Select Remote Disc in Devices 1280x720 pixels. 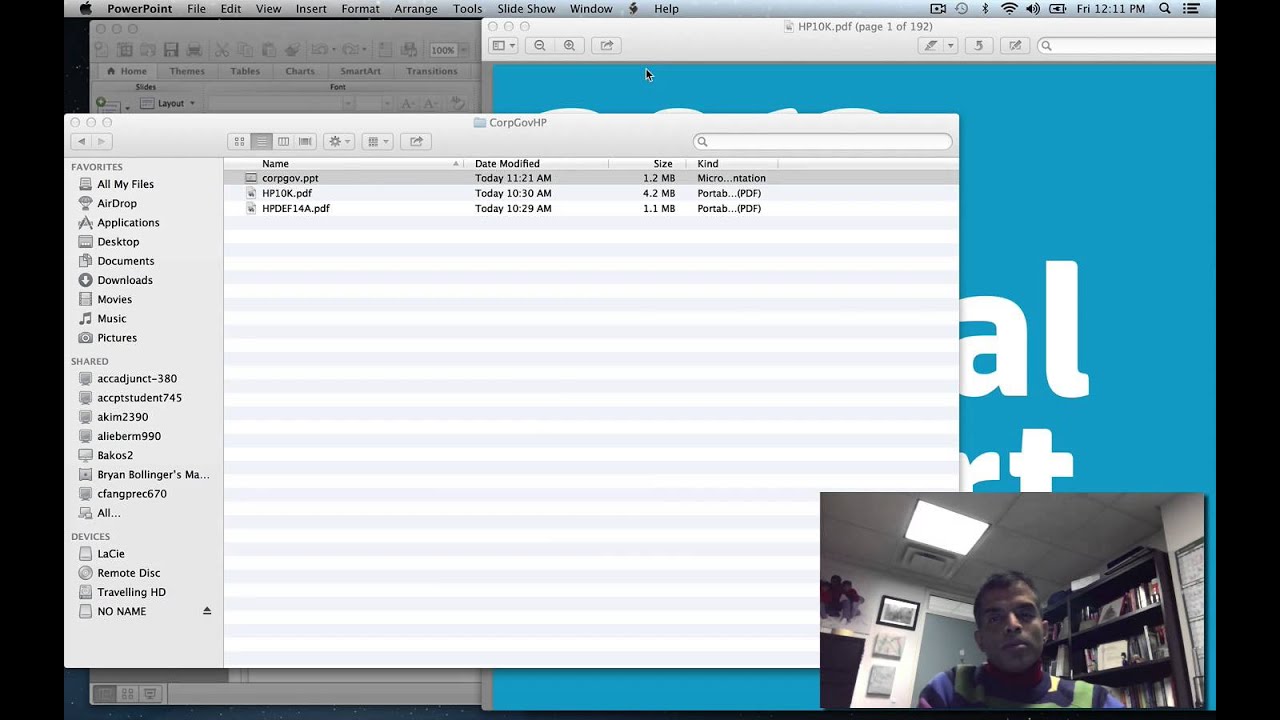[x=128, y=572]
